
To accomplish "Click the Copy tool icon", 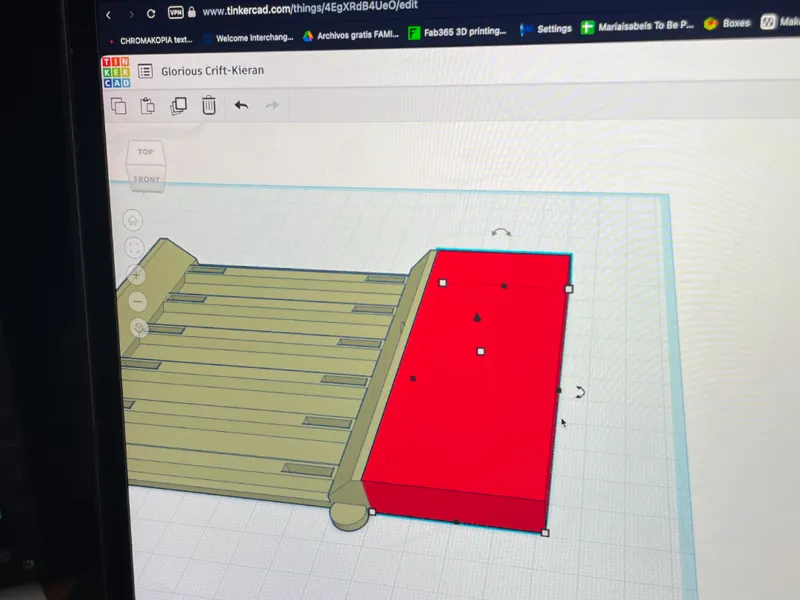I will (118, 106).
